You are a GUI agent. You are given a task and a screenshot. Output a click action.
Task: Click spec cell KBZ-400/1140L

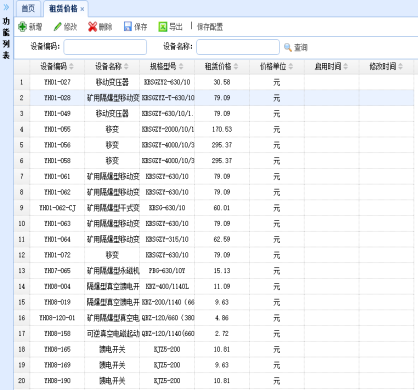click(x=167, y=286)
